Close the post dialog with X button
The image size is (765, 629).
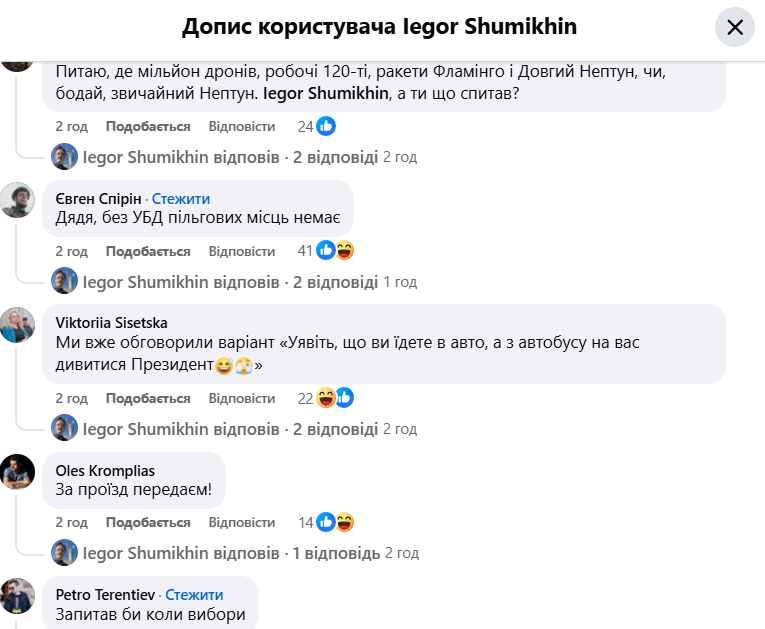(x=734, y=27)
